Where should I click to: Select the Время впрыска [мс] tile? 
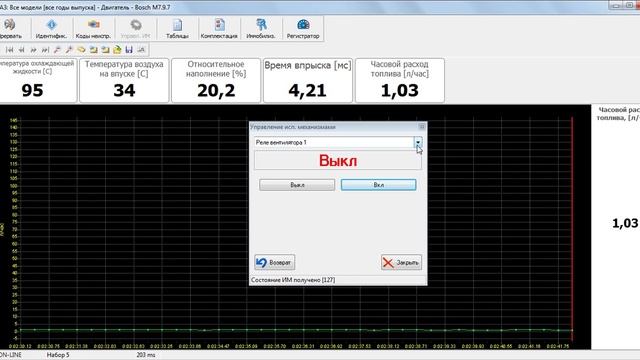click(x=308, y=80)
